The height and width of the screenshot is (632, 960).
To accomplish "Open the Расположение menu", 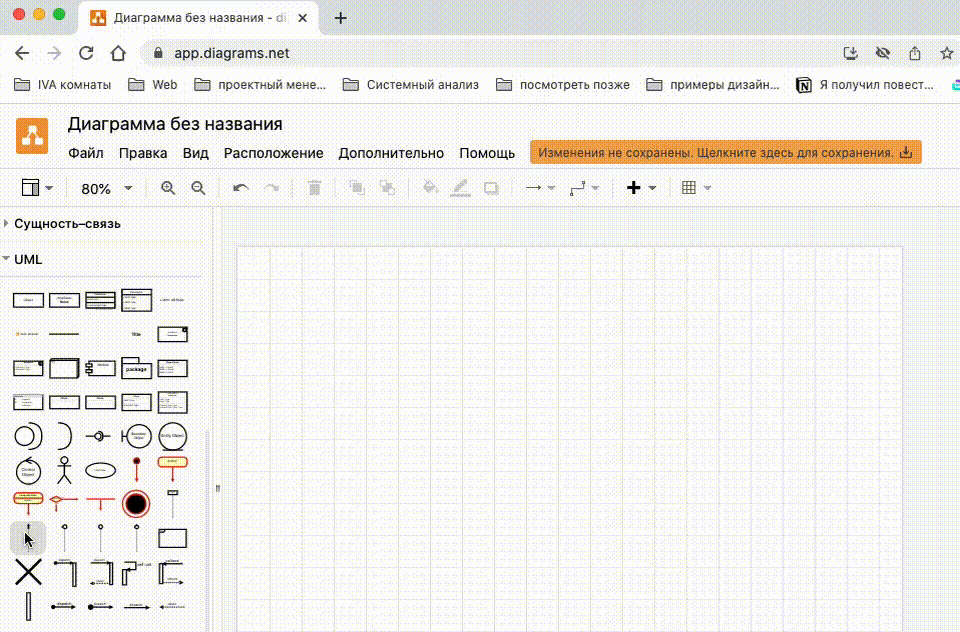I will [x=273, y=153].
